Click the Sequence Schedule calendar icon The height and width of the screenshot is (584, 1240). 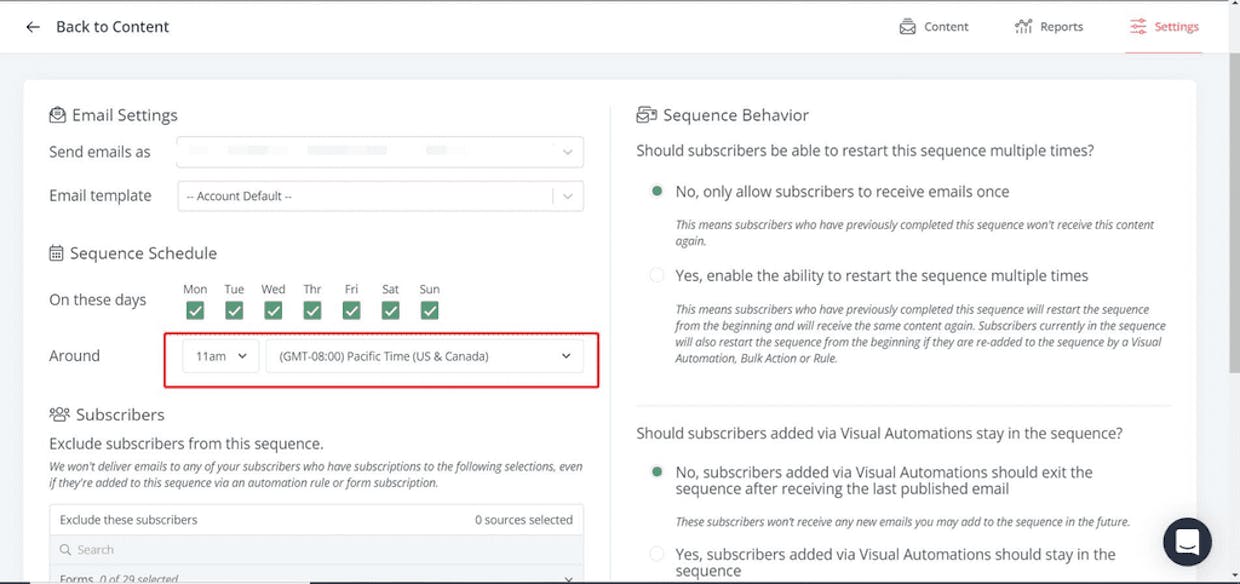pos(57,254)
